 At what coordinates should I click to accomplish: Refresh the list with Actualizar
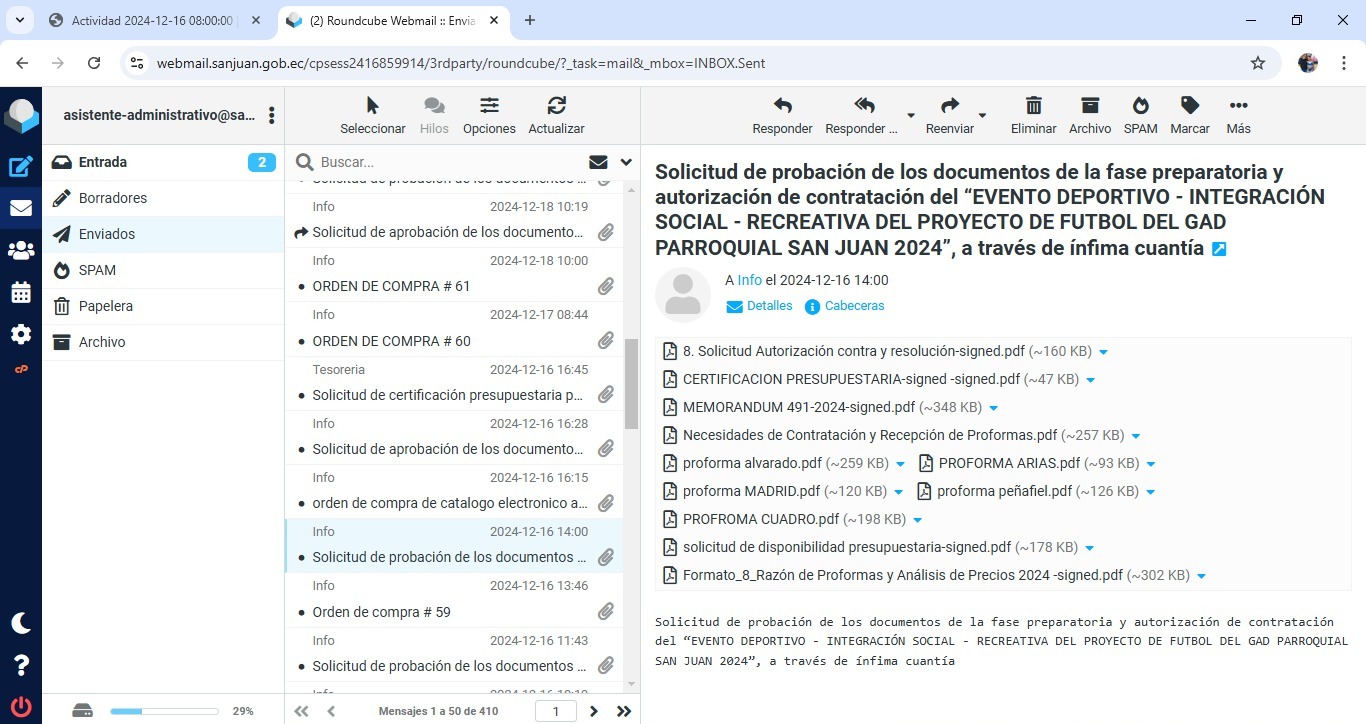556,106
